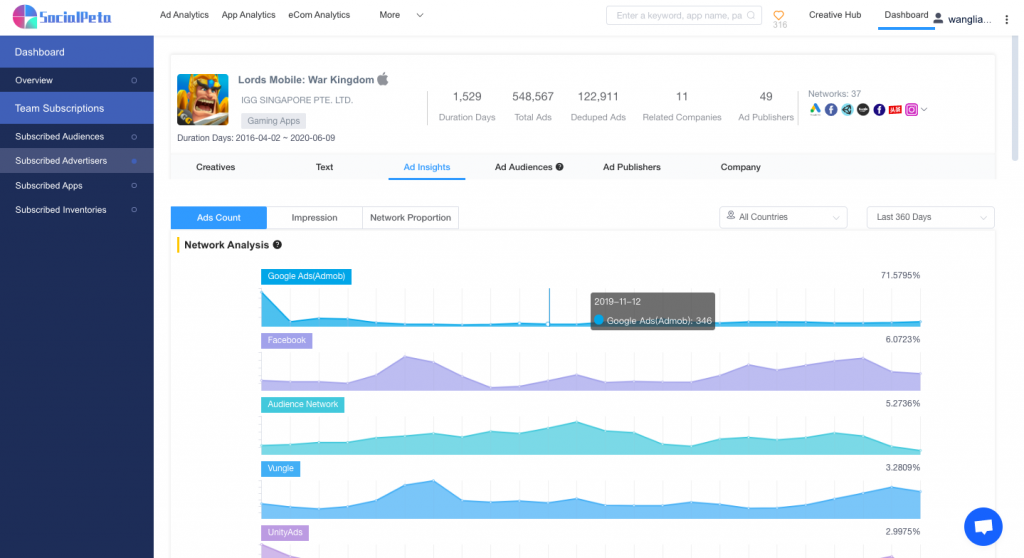The height and width of the screenshot is (558, 1024).
Task: Click the Overview circle indicator
Action: [x=134, y=80]
